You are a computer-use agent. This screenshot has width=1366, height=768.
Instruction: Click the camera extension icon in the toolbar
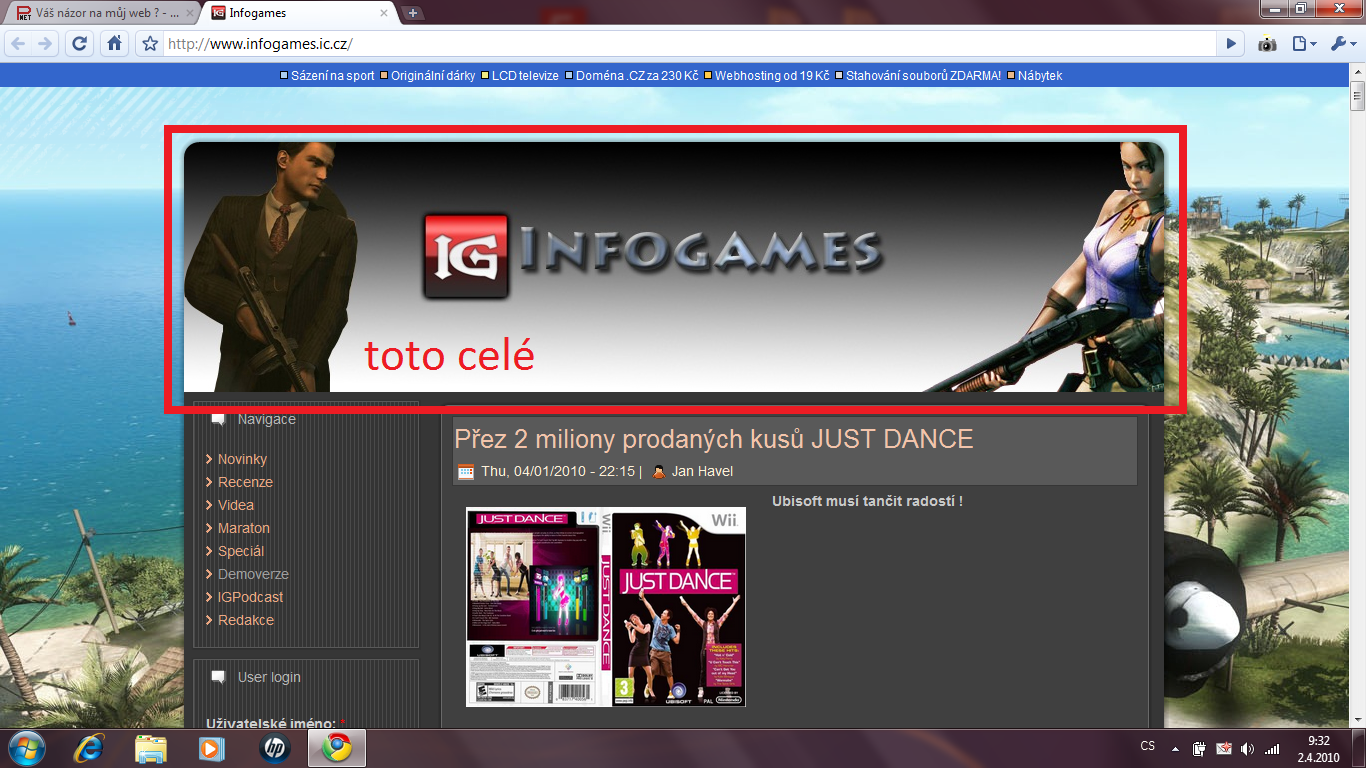1267,44
